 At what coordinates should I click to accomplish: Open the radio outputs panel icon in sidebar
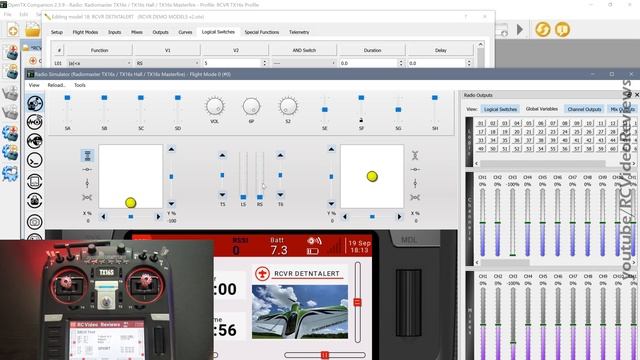click(35, 122)
